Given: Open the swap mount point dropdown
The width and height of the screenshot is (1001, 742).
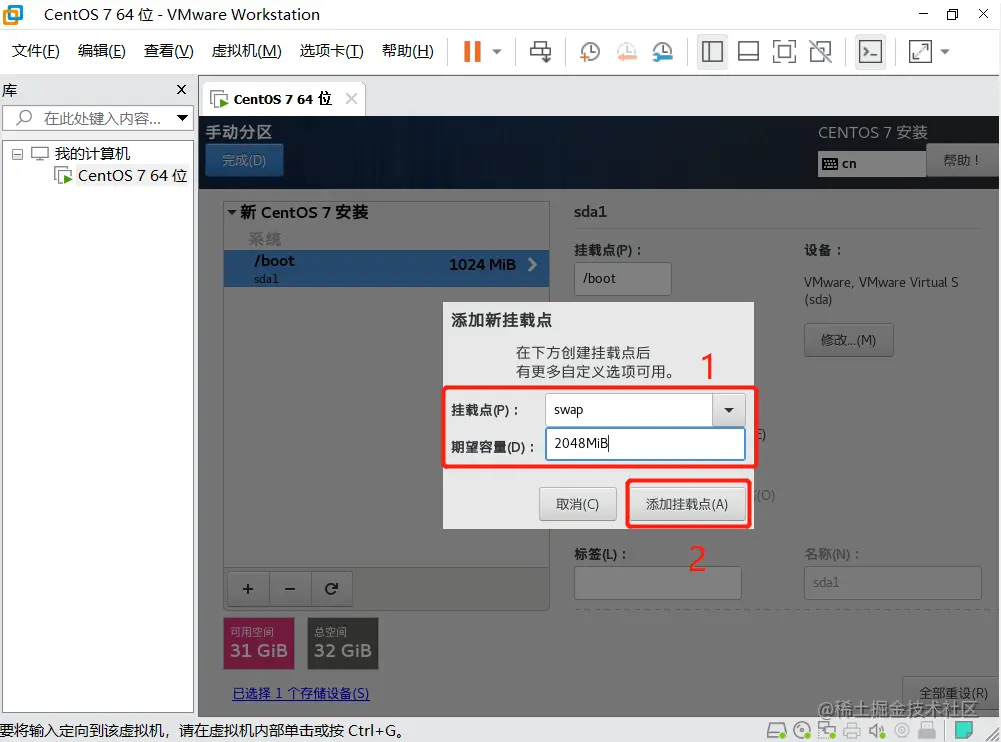Looking at the screenshot, I should point(729,409).
